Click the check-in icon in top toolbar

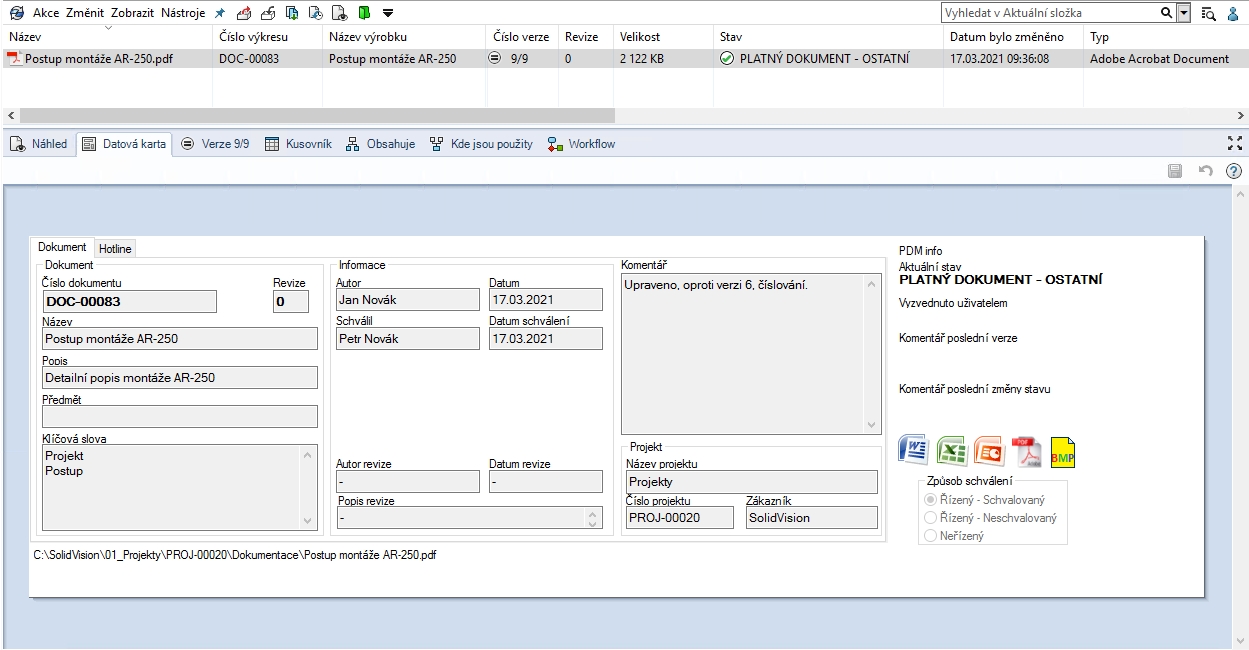(x=267, y=13)
